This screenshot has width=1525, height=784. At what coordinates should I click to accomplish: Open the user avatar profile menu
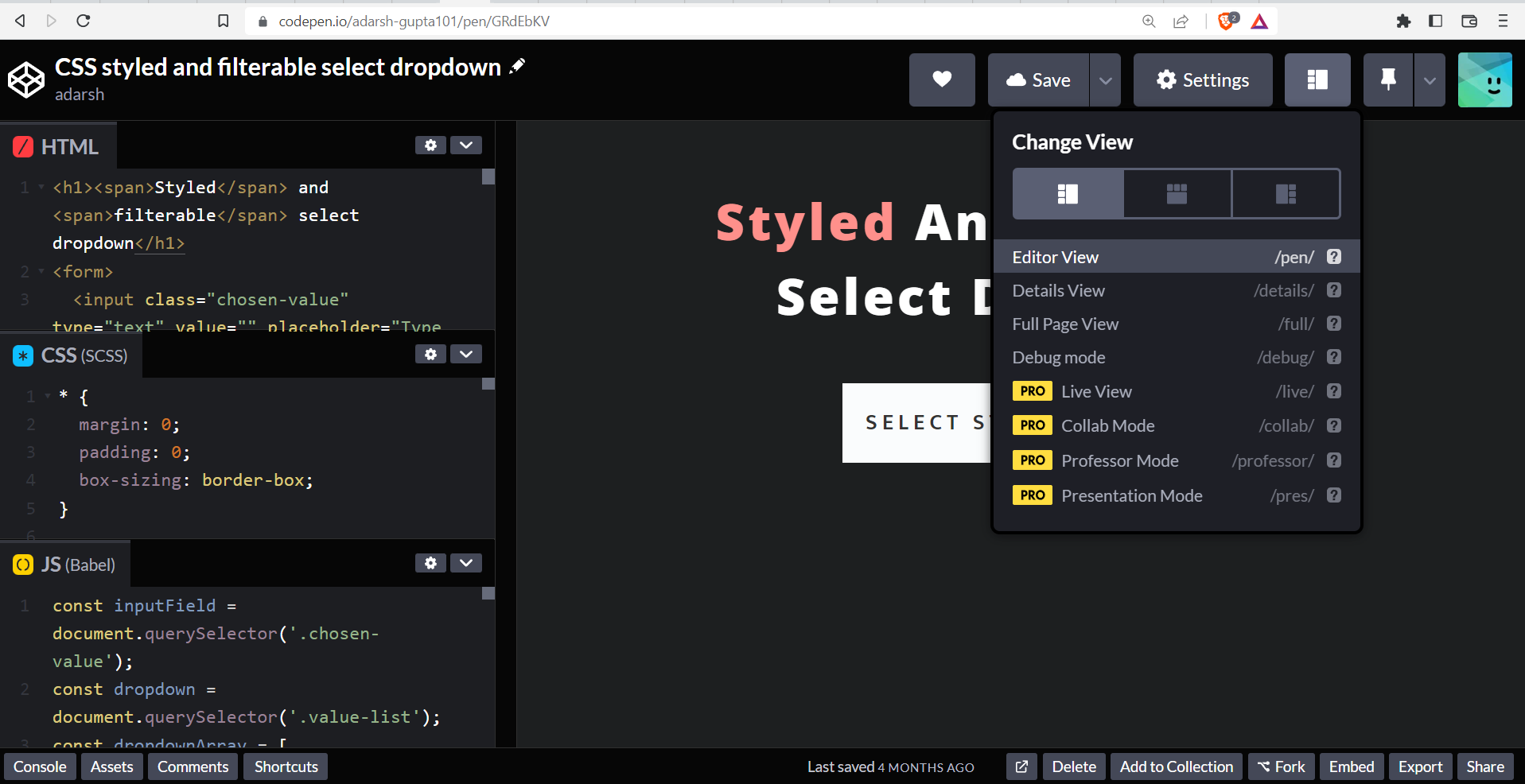coord(1484,80)
